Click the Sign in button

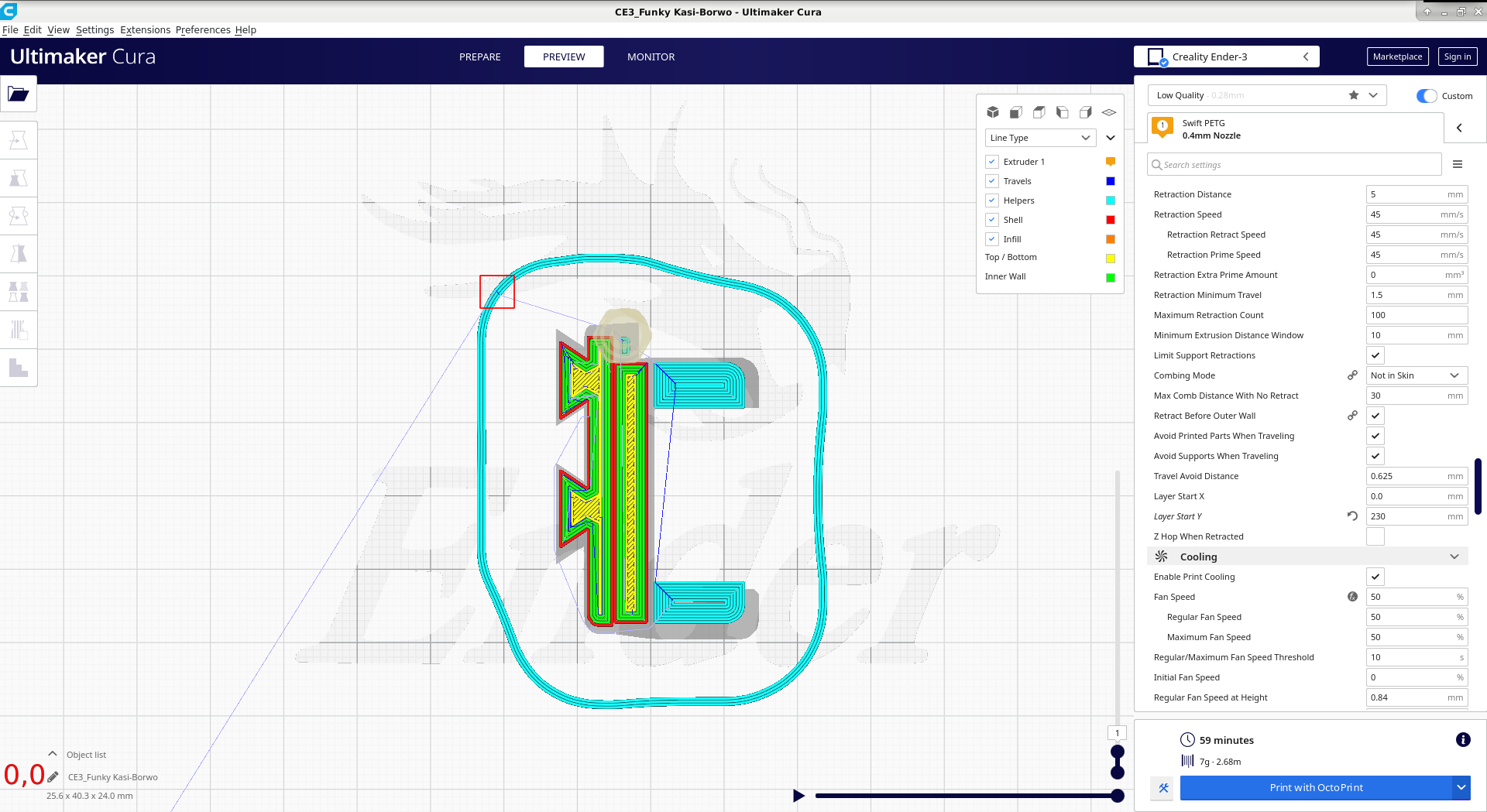point(1458,57)
